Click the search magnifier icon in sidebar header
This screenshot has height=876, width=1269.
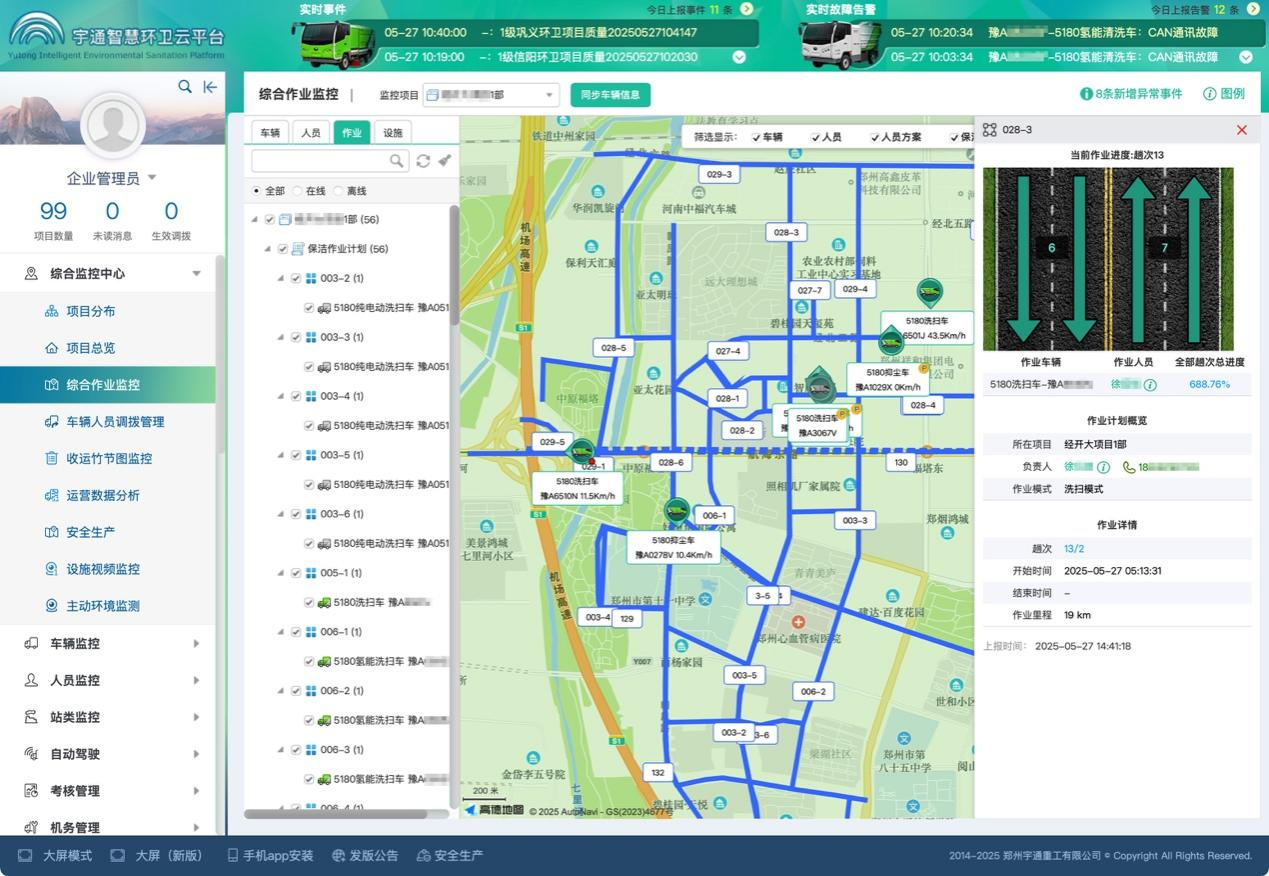pyautogui.click(x=185, y=87)
